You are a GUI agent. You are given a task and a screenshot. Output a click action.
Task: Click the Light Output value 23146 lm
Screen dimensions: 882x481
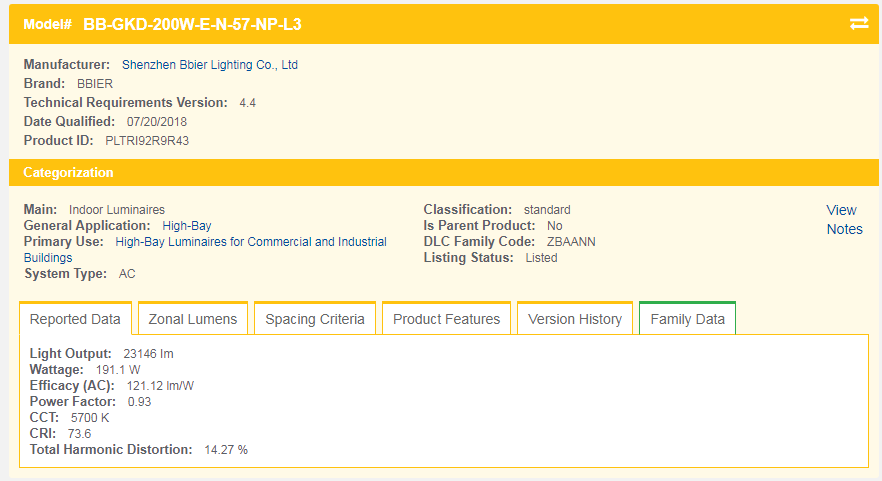coord(148,354)
